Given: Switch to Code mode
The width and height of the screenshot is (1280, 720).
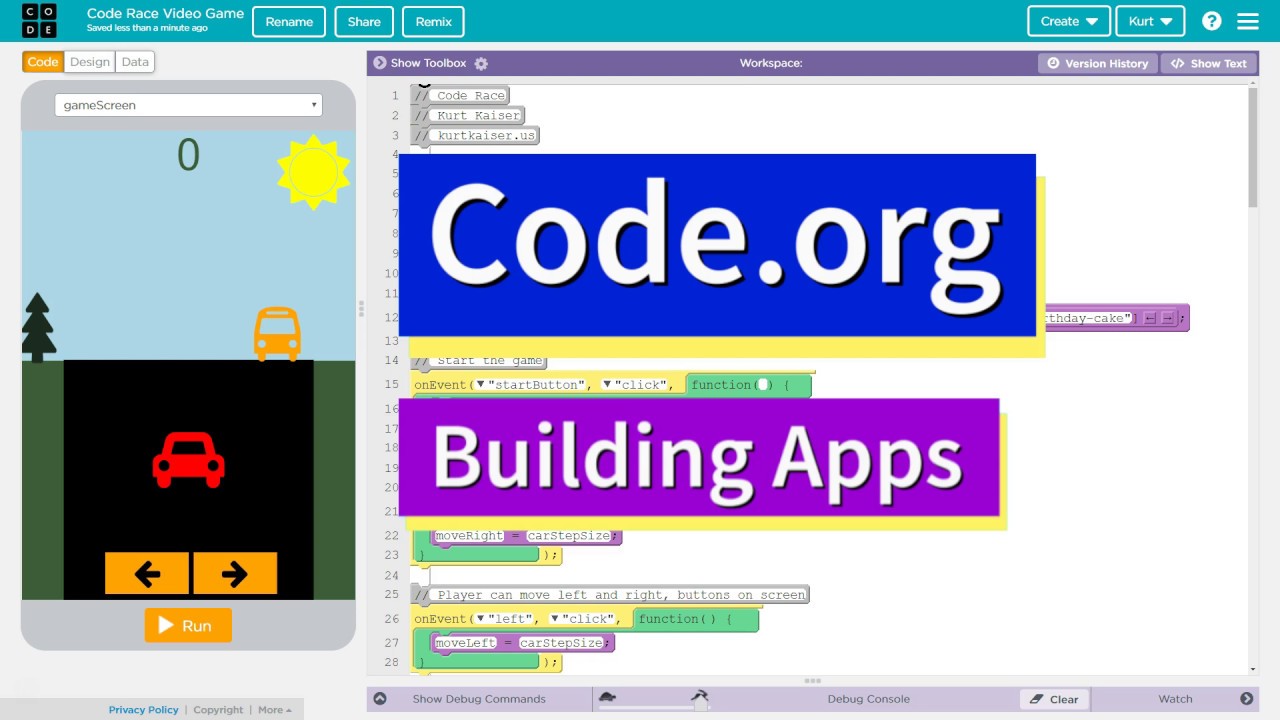Looking at the screenshot, I should point(43,62).
